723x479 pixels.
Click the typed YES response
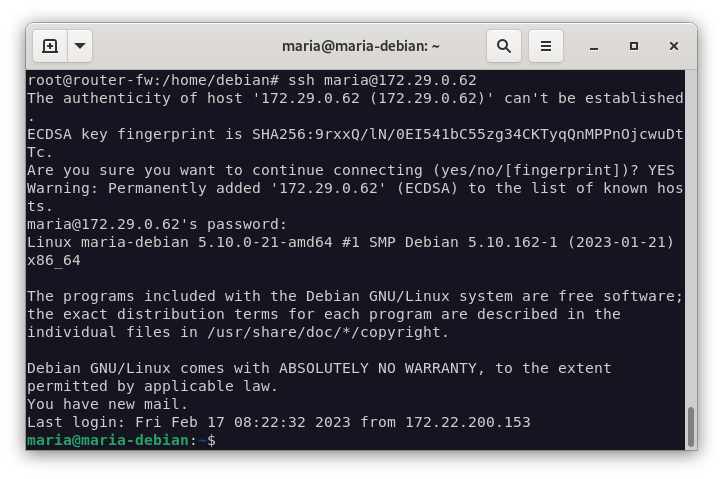pos(661,170)
